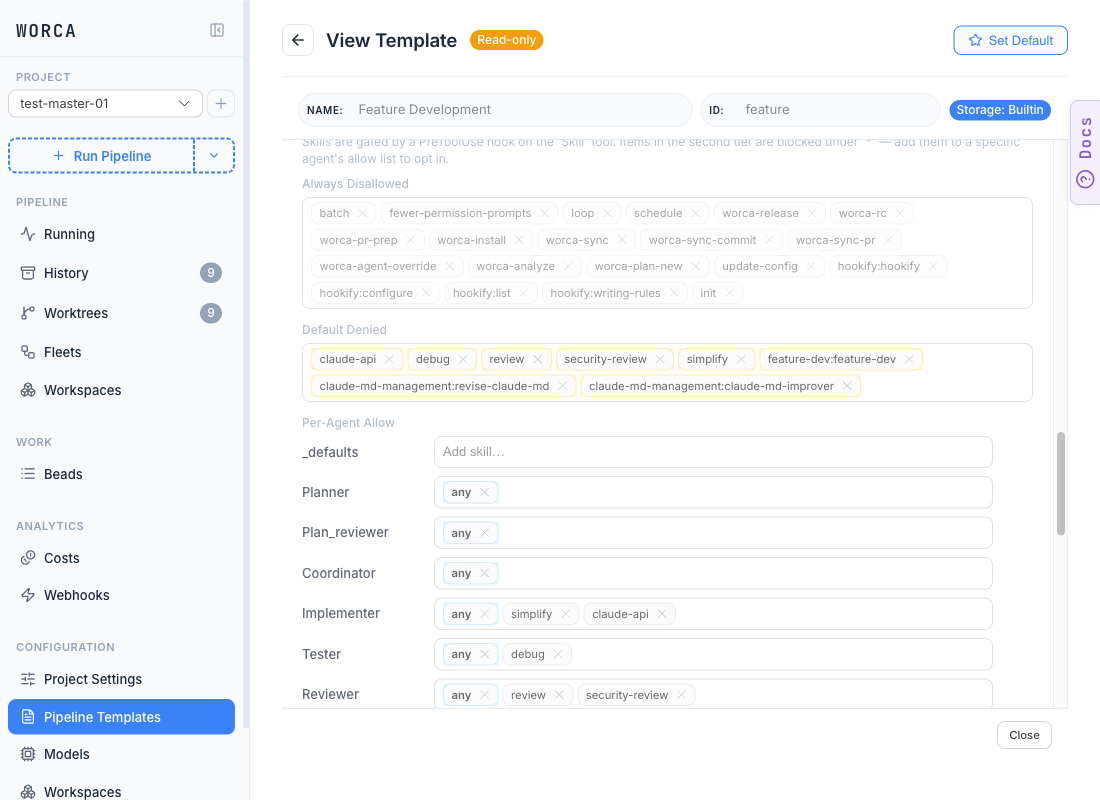This screenshot has height=800, width=1100.
Task: Expand the Run Pipeline options arrow
Action: [x=214, y=156]
